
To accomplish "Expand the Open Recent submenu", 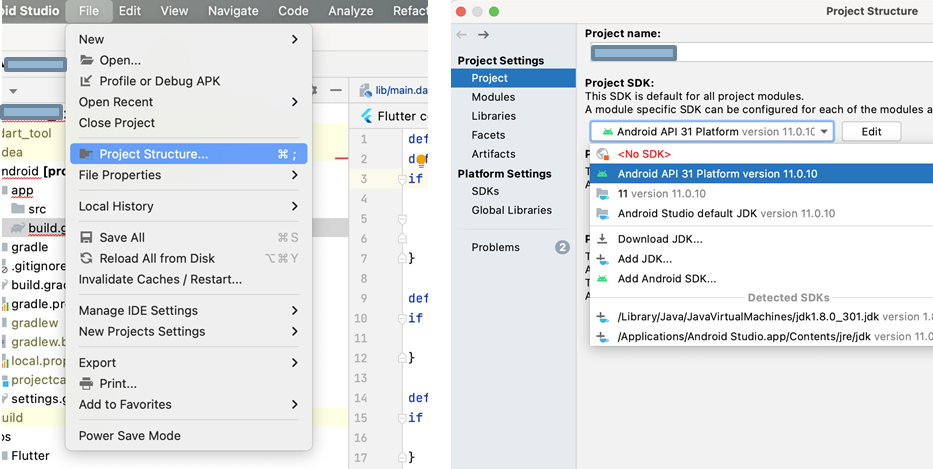I will click(189, 102).
